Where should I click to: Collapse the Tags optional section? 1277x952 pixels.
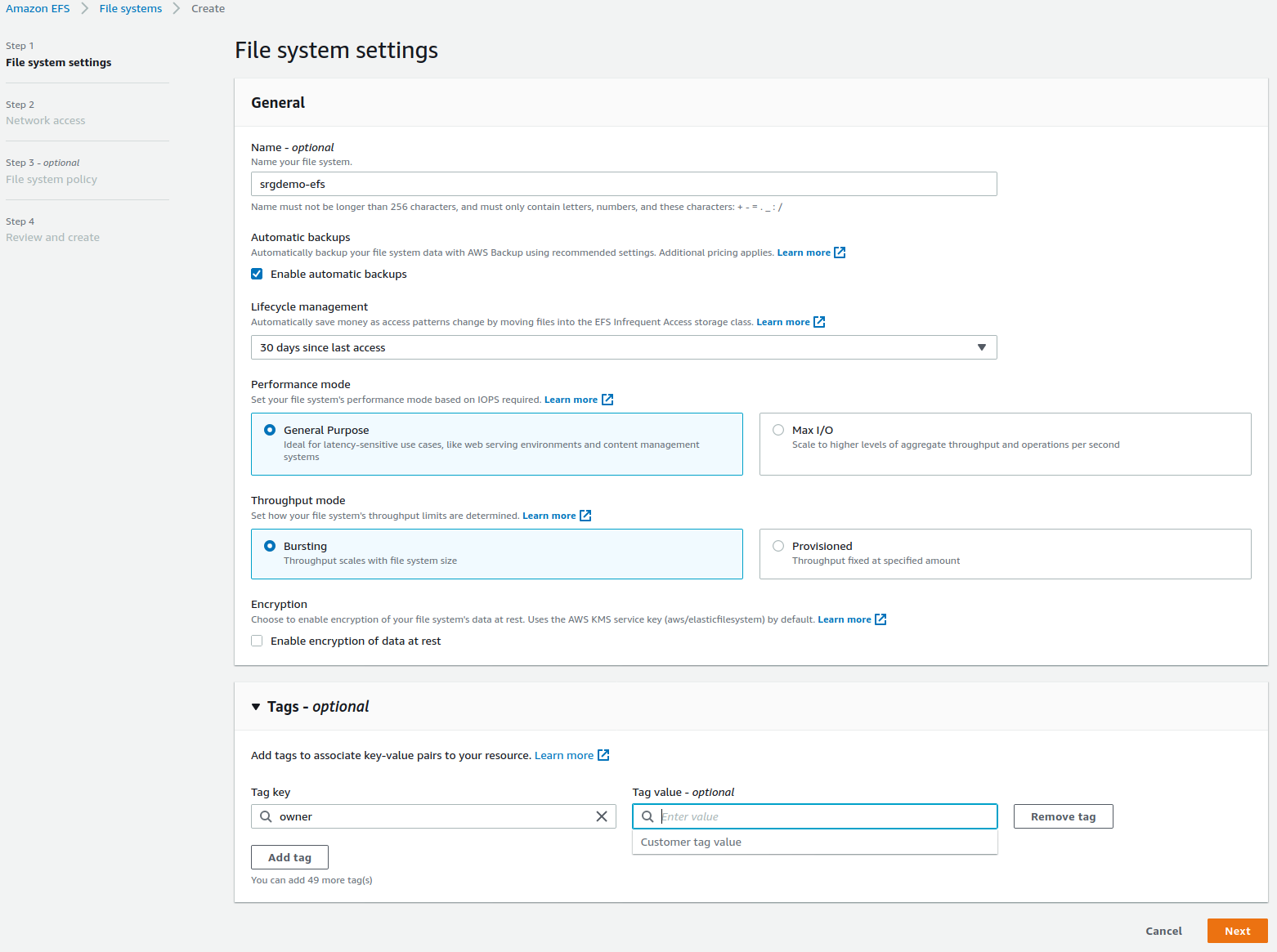pos(256,707)
